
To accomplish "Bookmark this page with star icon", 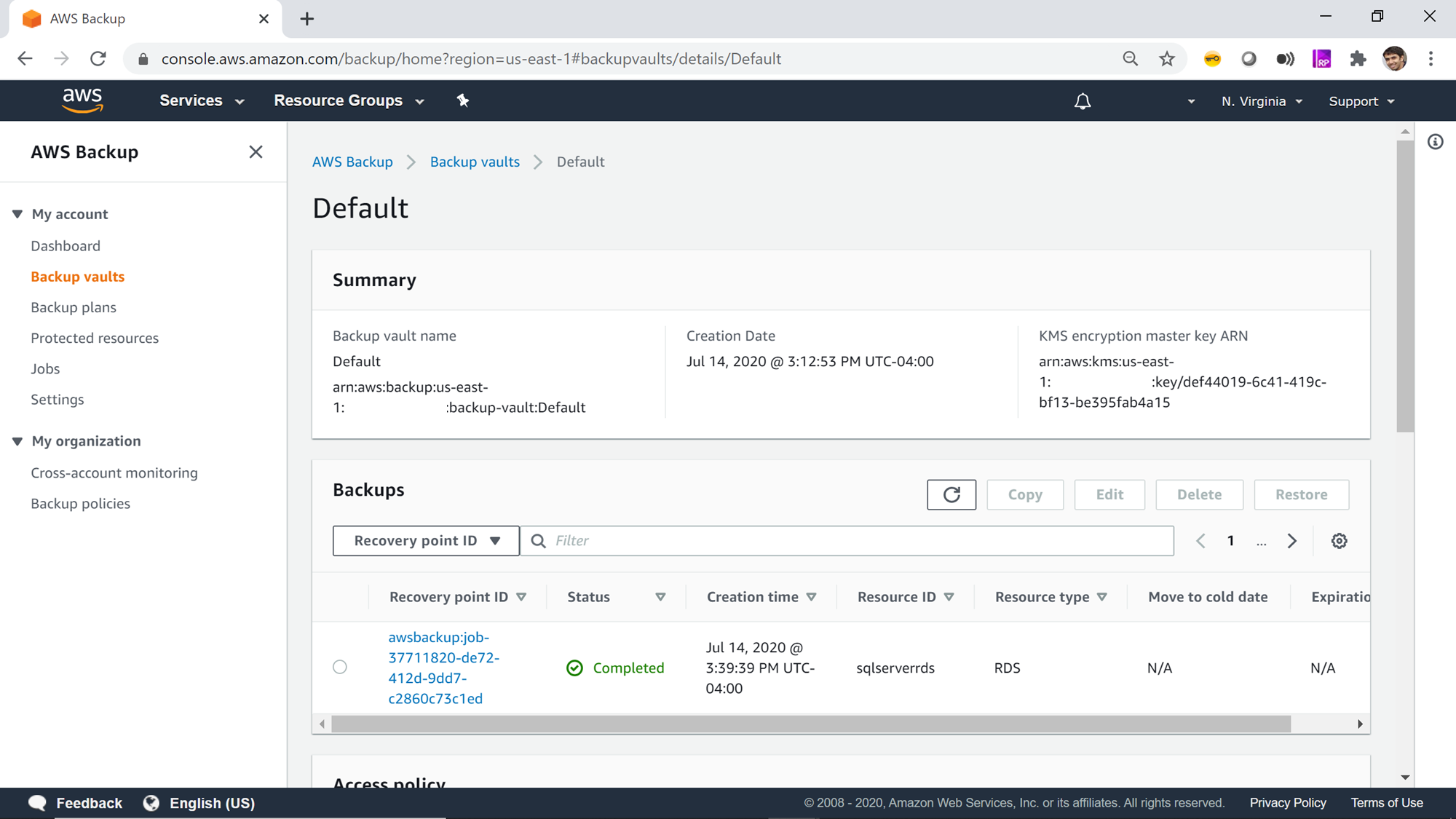I will pyautogui.click(x=1167, y=59).
